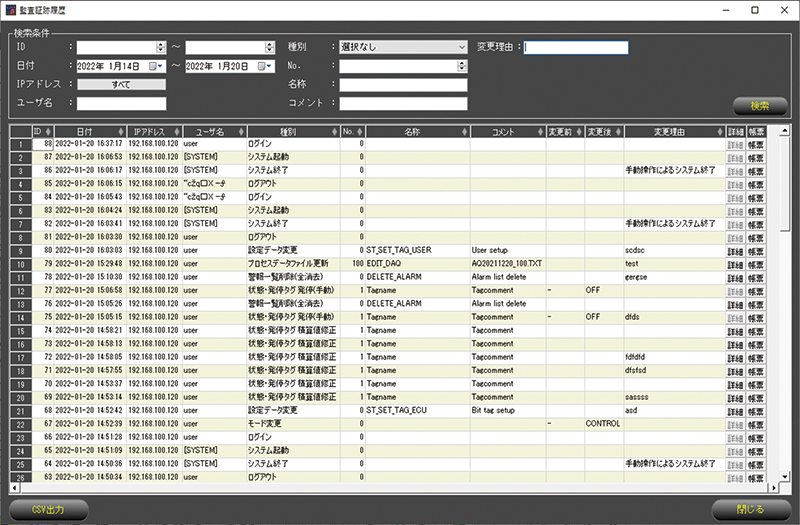Select row header number 1
This screenshot has width=800, height=525.
point(21,144)
